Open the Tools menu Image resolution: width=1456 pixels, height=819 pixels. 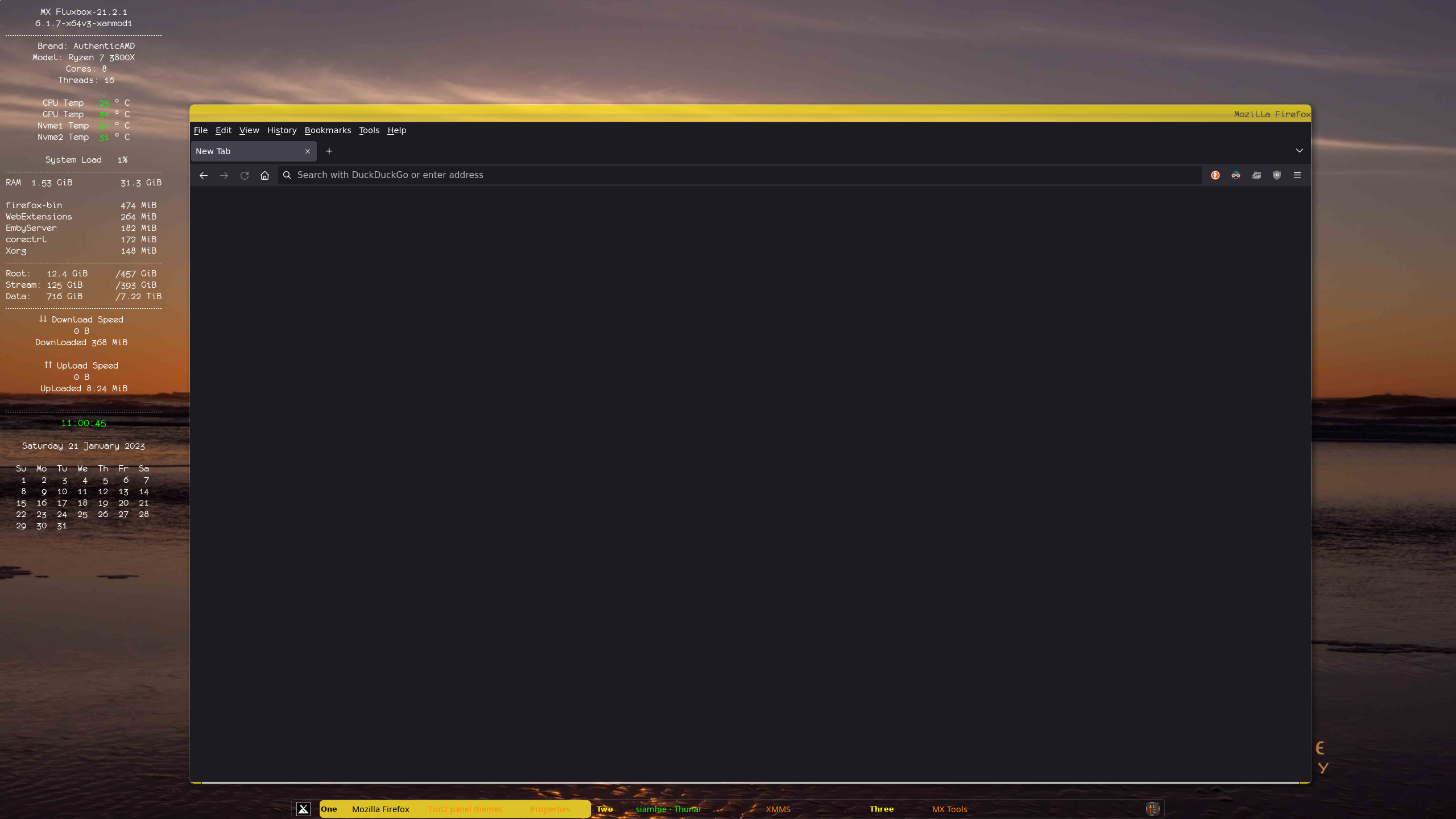coord(369,130)
